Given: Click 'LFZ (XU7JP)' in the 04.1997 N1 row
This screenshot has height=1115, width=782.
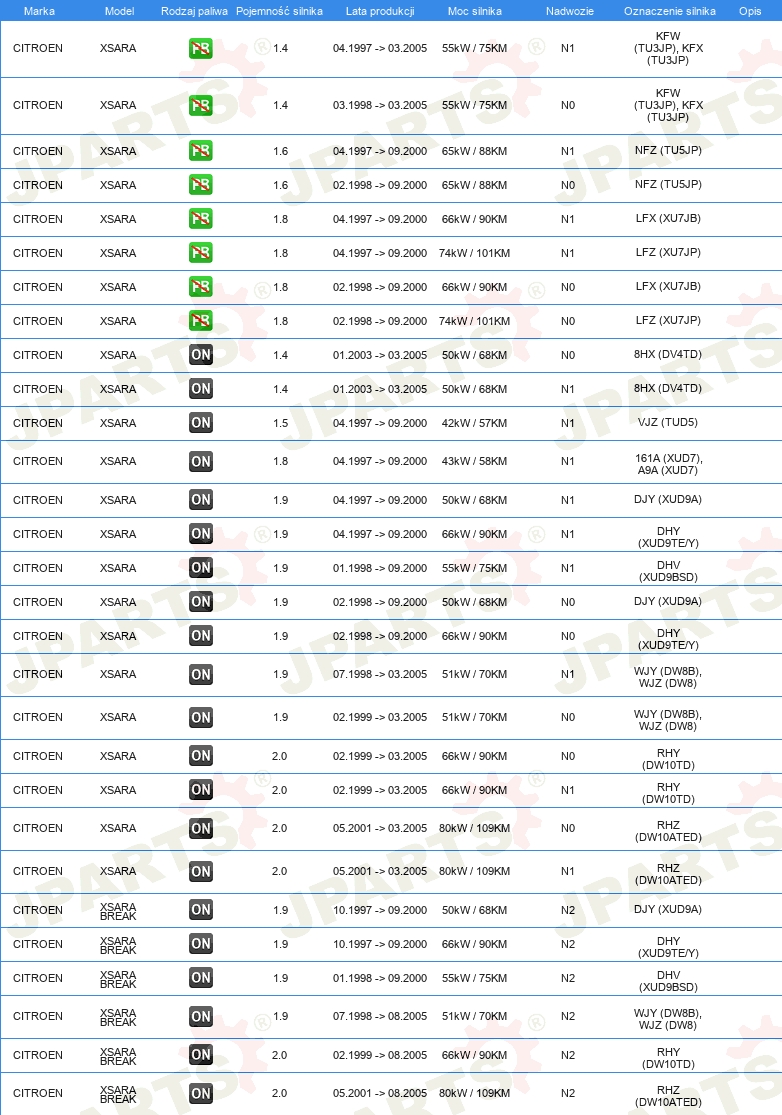Looking at the screenshot, I should (668, 252).
